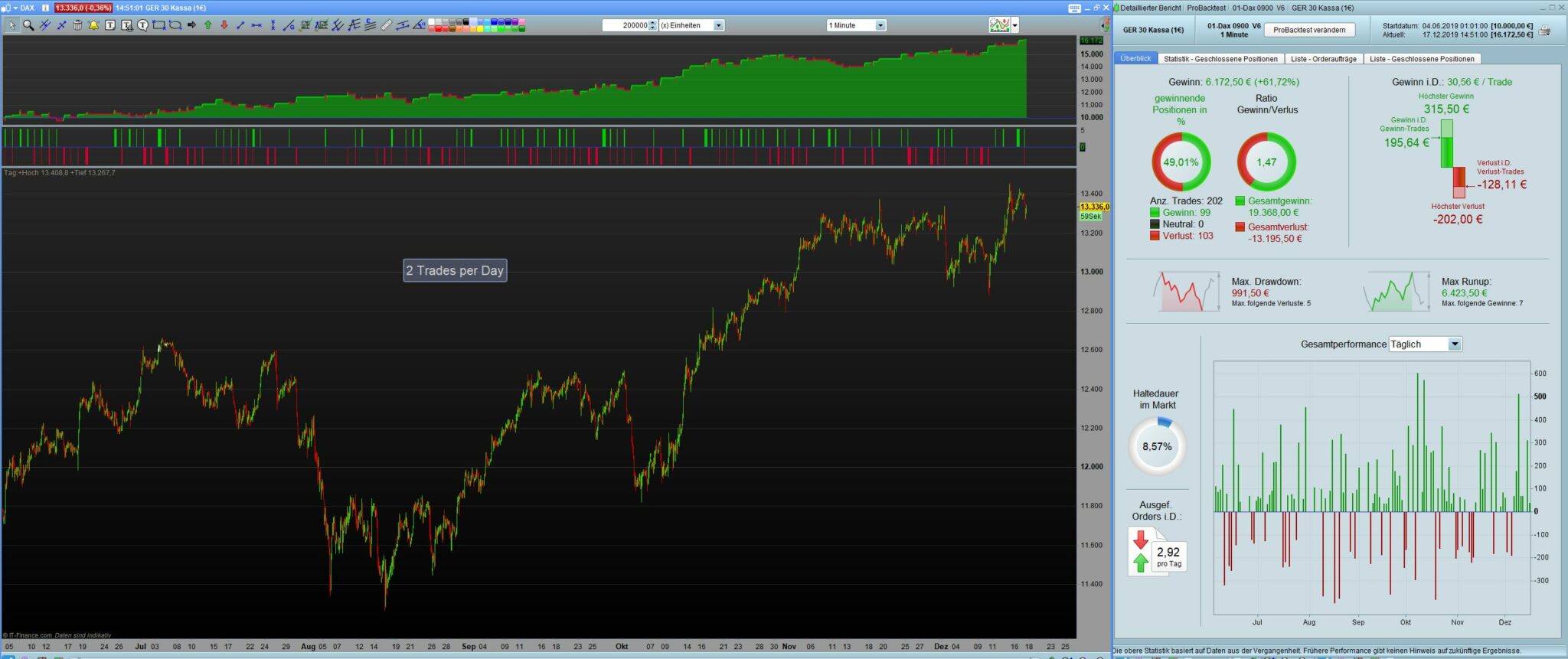Click the Höchster Gewinn 315,50 € value

coord(1446,109)
